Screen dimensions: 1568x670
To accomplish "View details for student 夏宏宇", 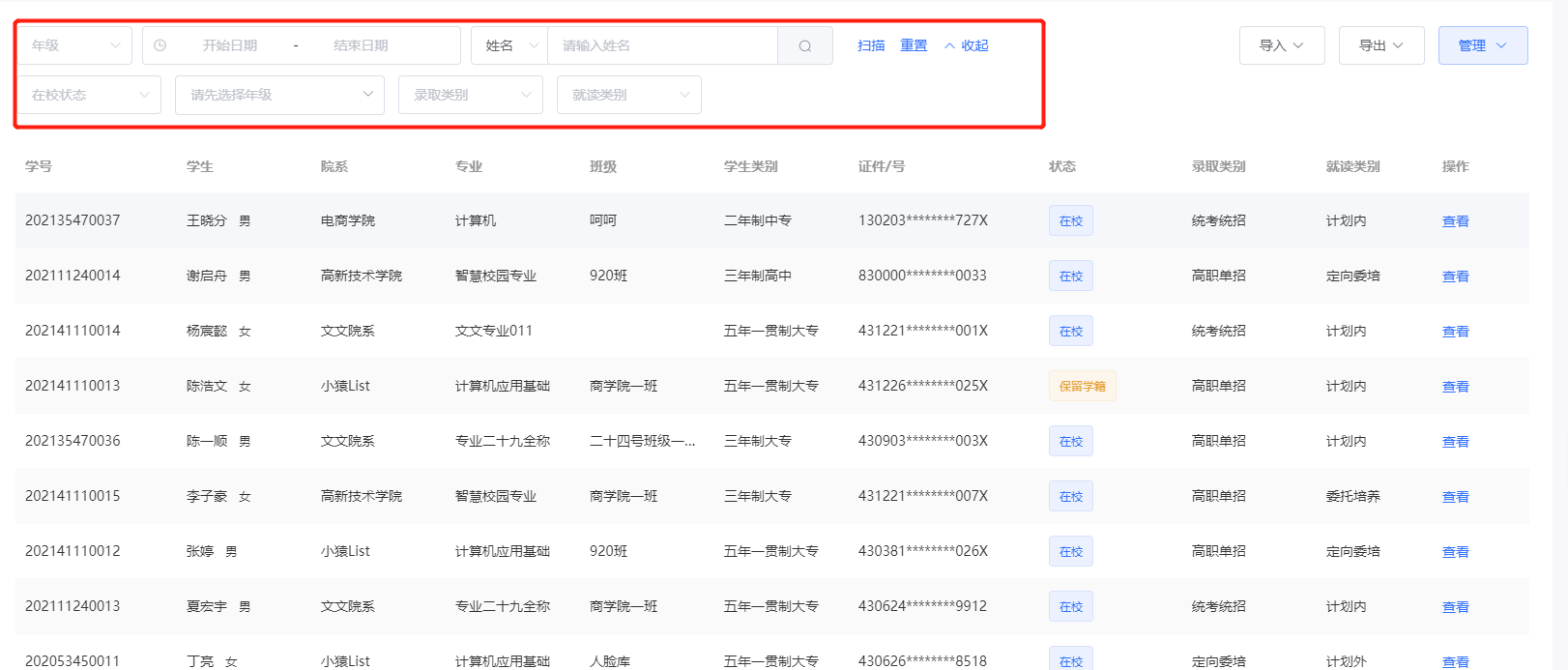I will coord(1455,607).
